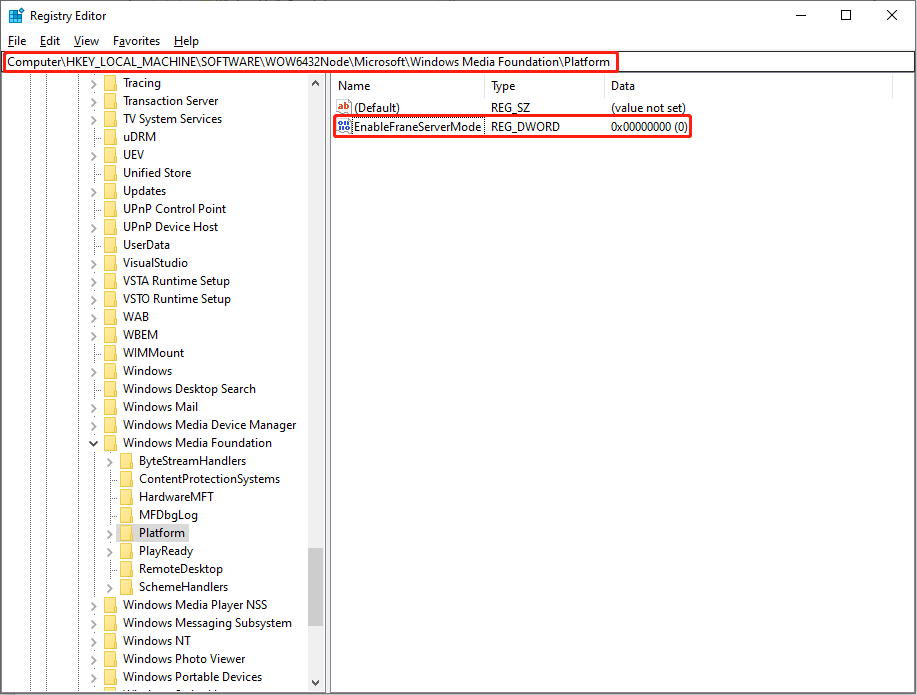Click the Windows Mail folder icon
917x695 pixels.
tap(110, 407)
